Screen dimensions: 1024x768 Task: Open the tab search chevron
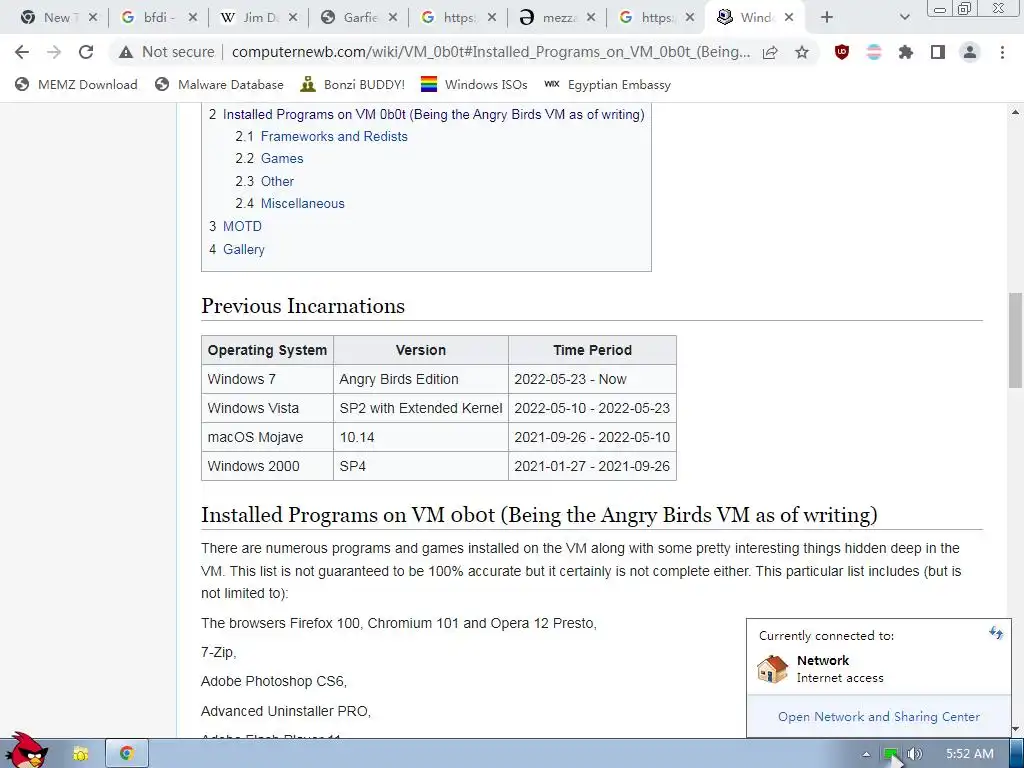tap(904, 18)
